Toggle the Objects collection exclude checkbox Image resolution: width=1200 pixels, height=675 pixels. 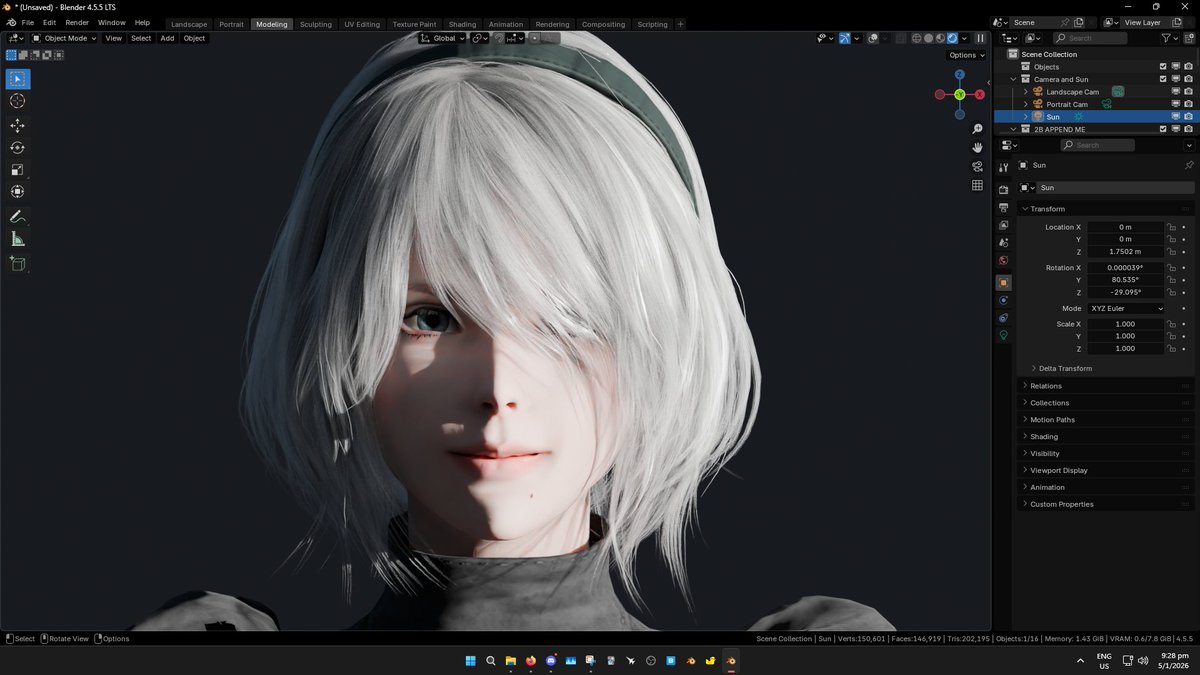(1163, 67)
